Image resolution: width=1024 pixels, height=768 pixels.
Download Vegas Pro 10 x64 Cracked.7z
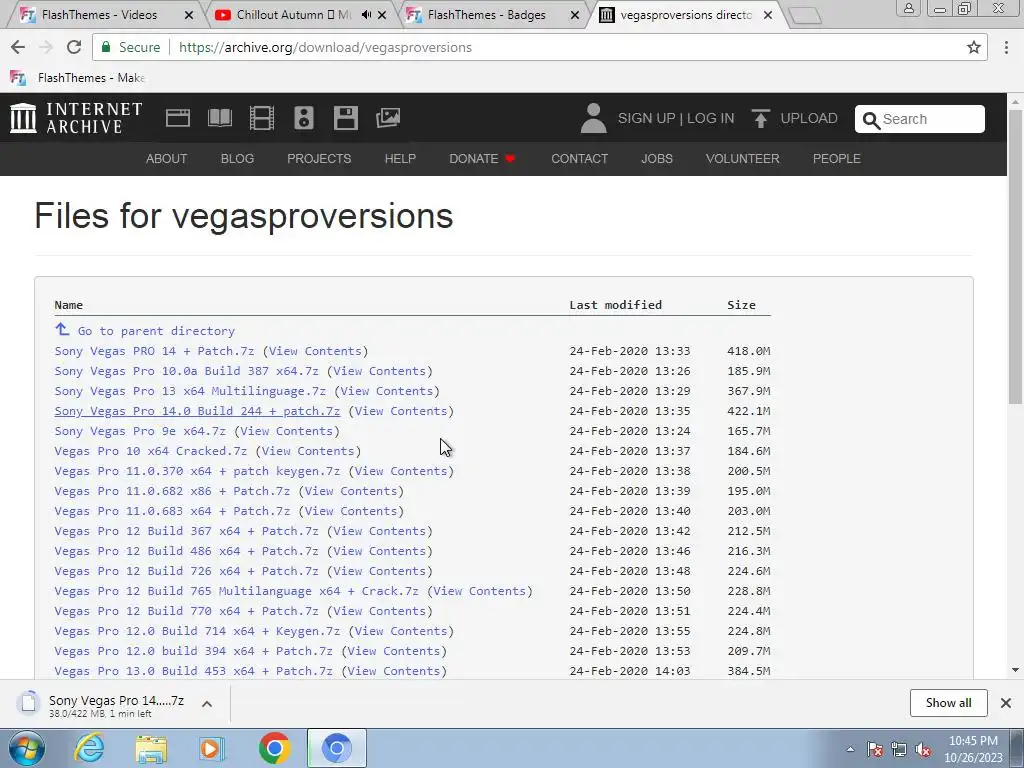(151, 451)
